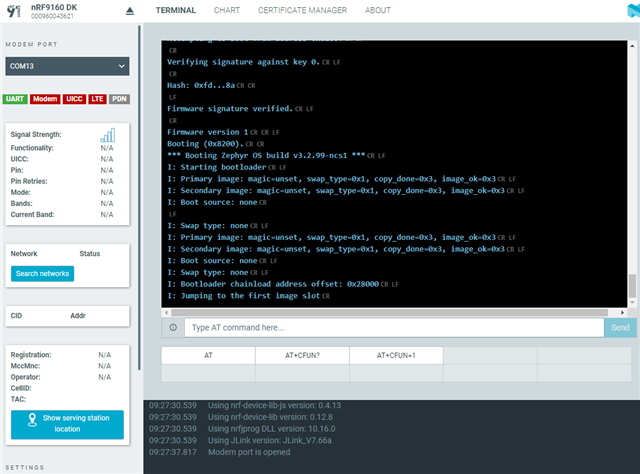Click the command history clock icon
The image size is (640, 474).
click(x=173, y=327)
